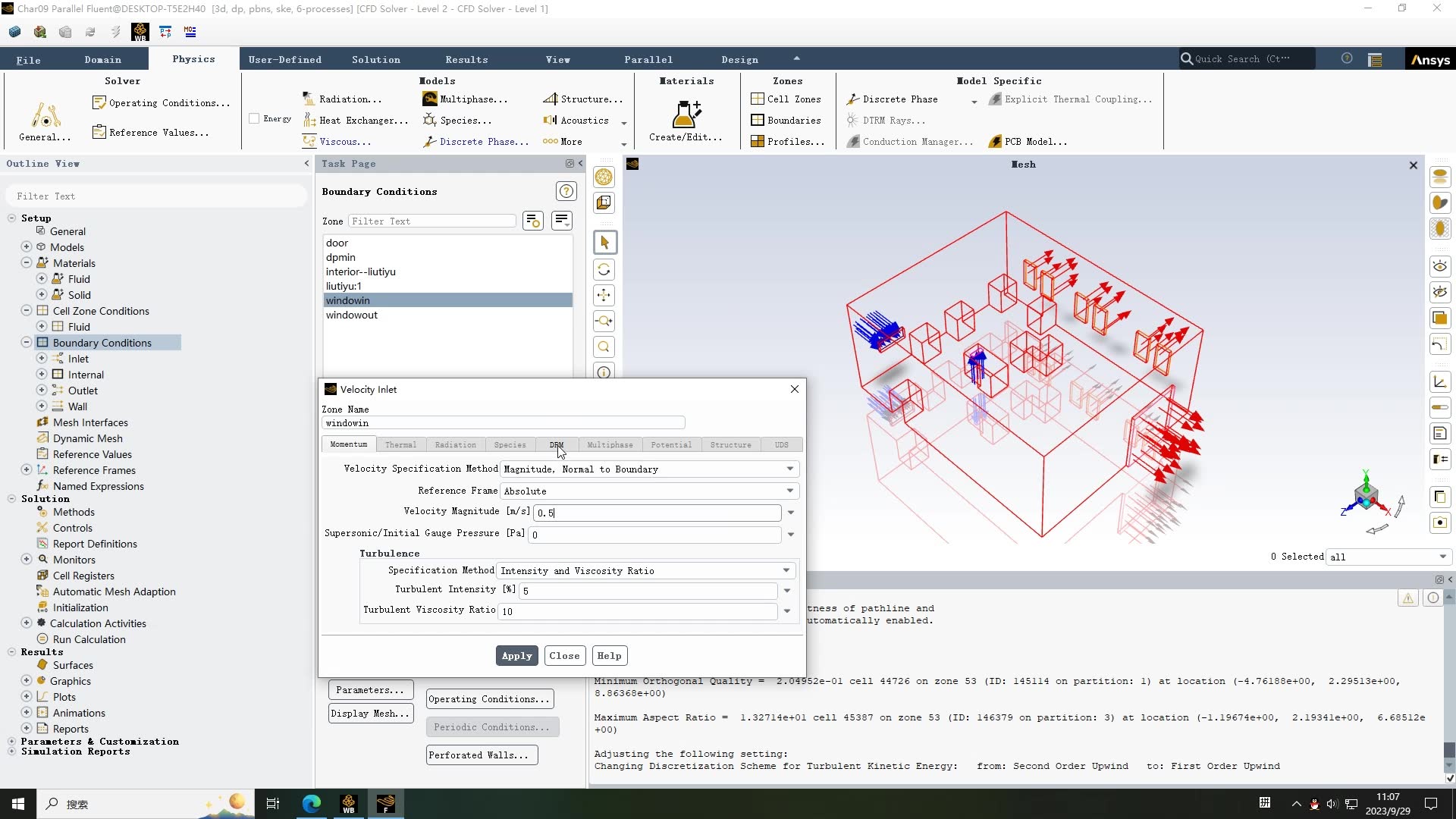This screenshot has height=819, width=1456.
Task: Collapse the Boundary Conditions tree node
Action: click(x=27, y=343)
